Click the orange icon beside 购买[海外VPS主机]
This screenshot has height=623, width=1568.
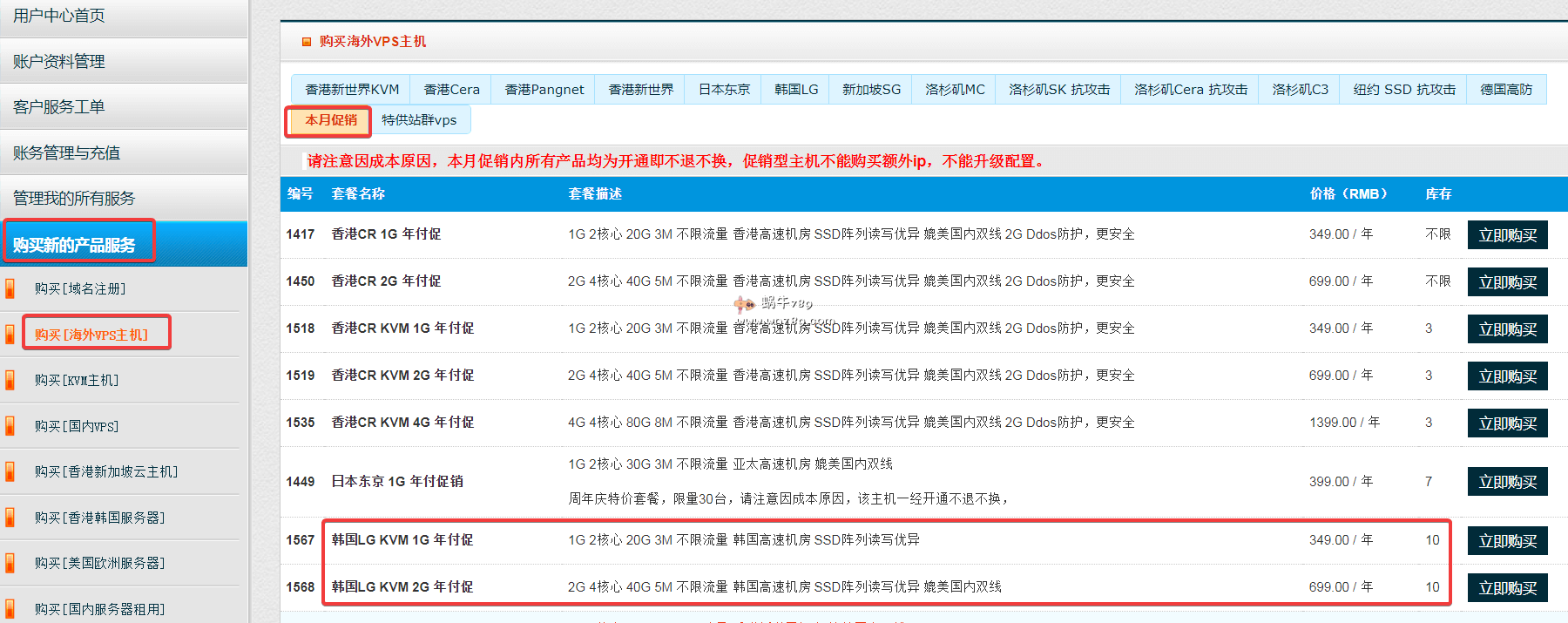10,335
